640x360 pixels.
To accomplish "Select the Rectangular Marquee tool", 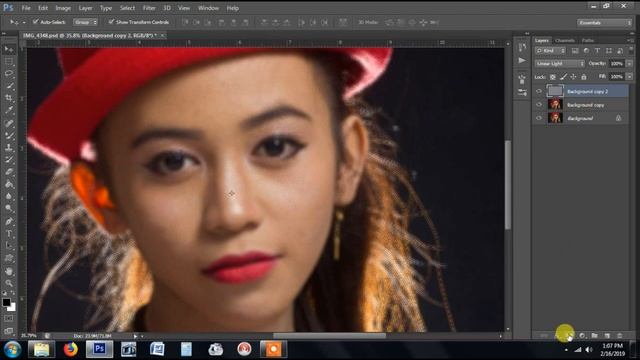I will pyautogui.click(x=9, y=62).
